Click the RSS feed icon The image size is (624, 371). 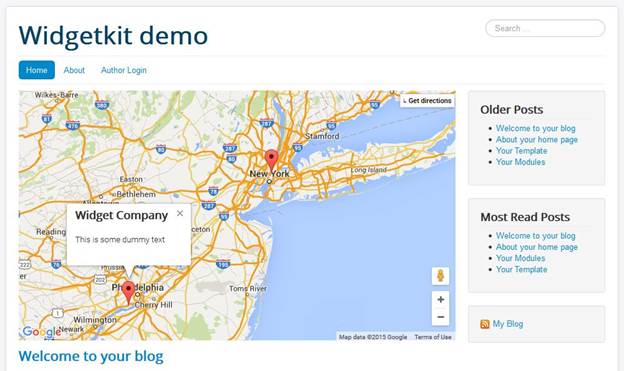[485, 324]
